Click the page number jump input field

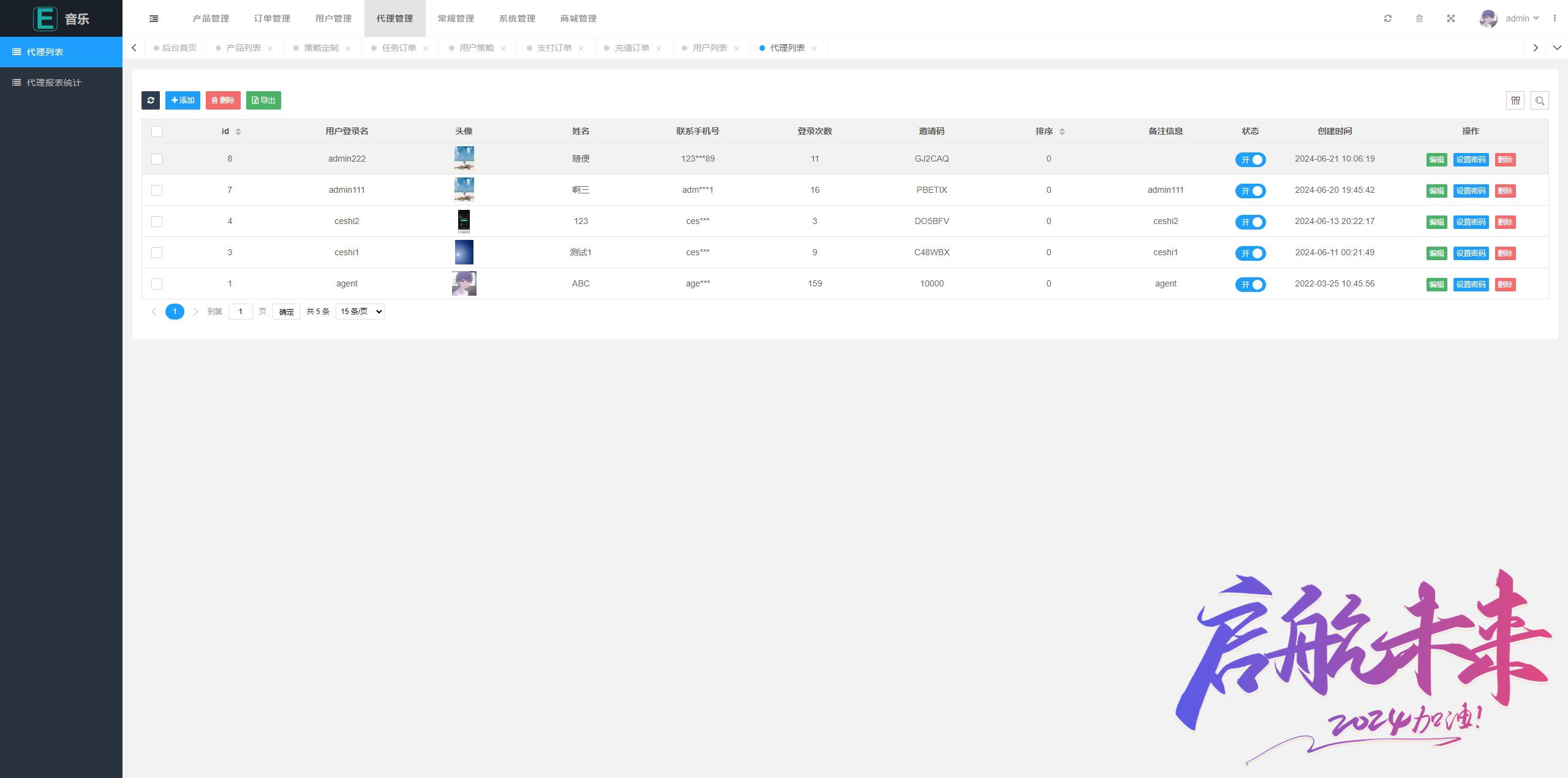[x=240, y=312]
